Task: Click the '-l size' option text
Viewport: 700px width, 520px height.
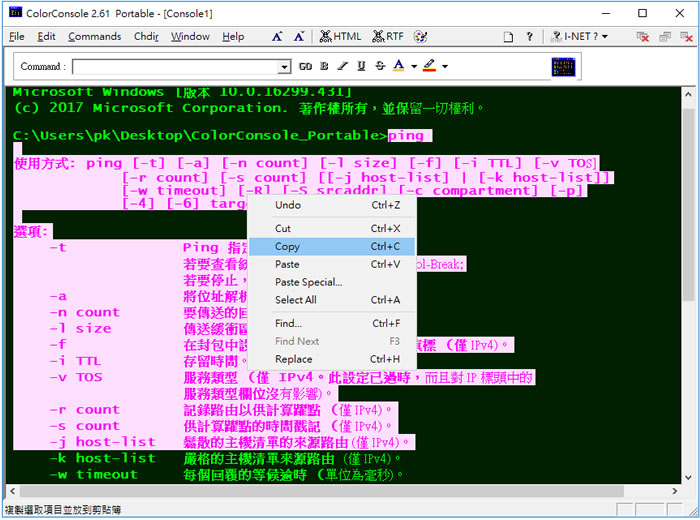Action: pos(80,329)
